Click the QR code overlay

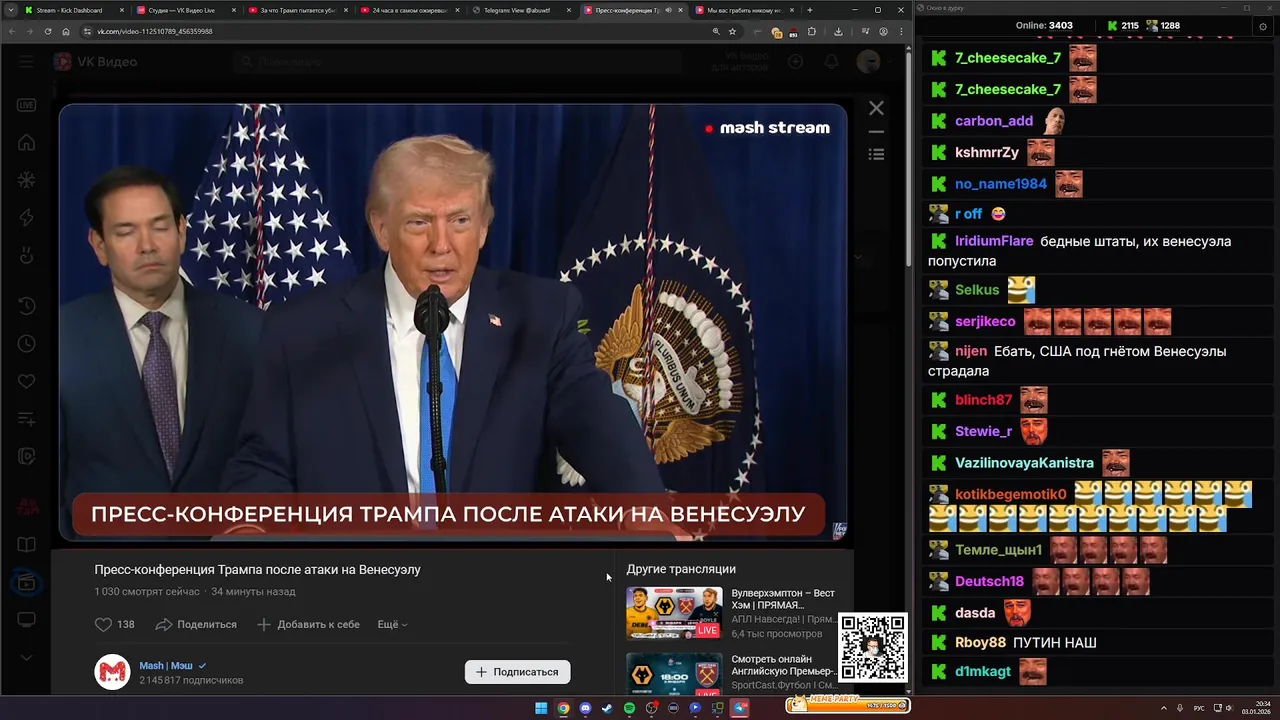pos(873,647)
